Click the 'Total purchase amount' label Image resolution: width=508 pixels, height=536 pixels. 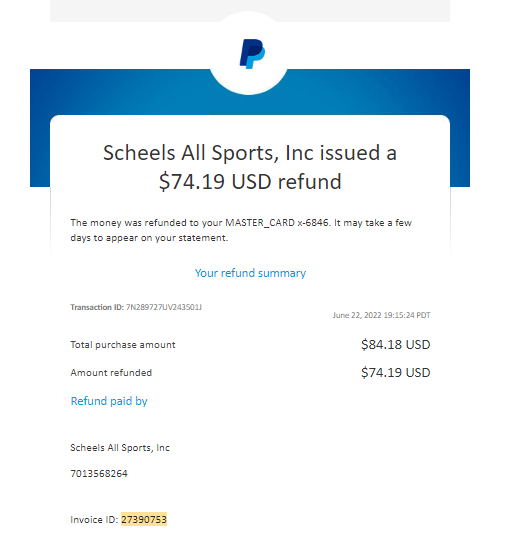pyautogui.click(x=123, y=345)
